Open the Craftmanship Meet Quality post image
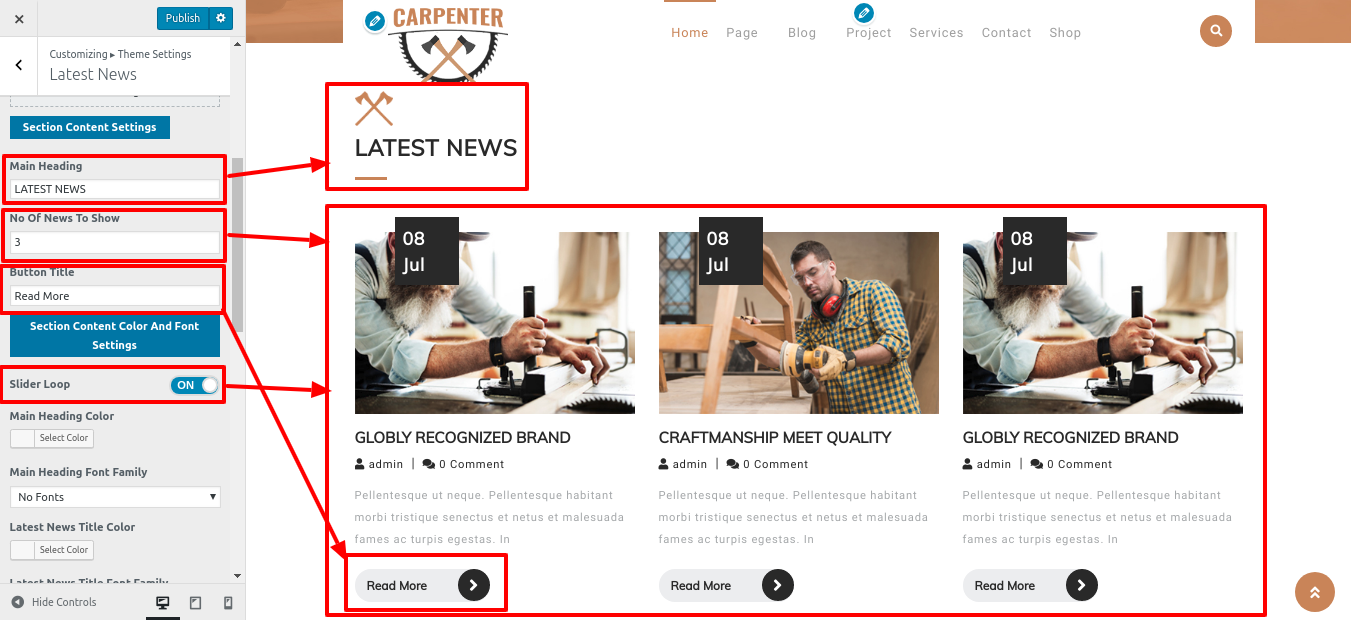 pyautogui.click(x=799, y=323)
